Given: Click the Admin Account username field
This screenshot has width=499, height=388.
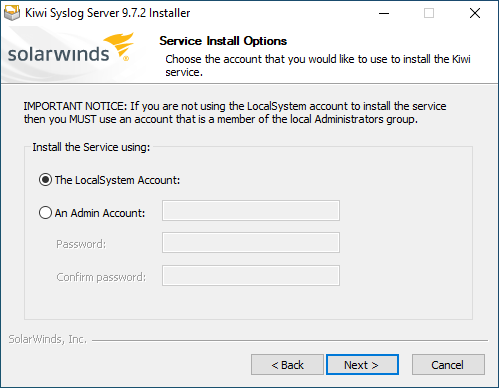Looking at the screenshot, I should [x=251, y=210].
